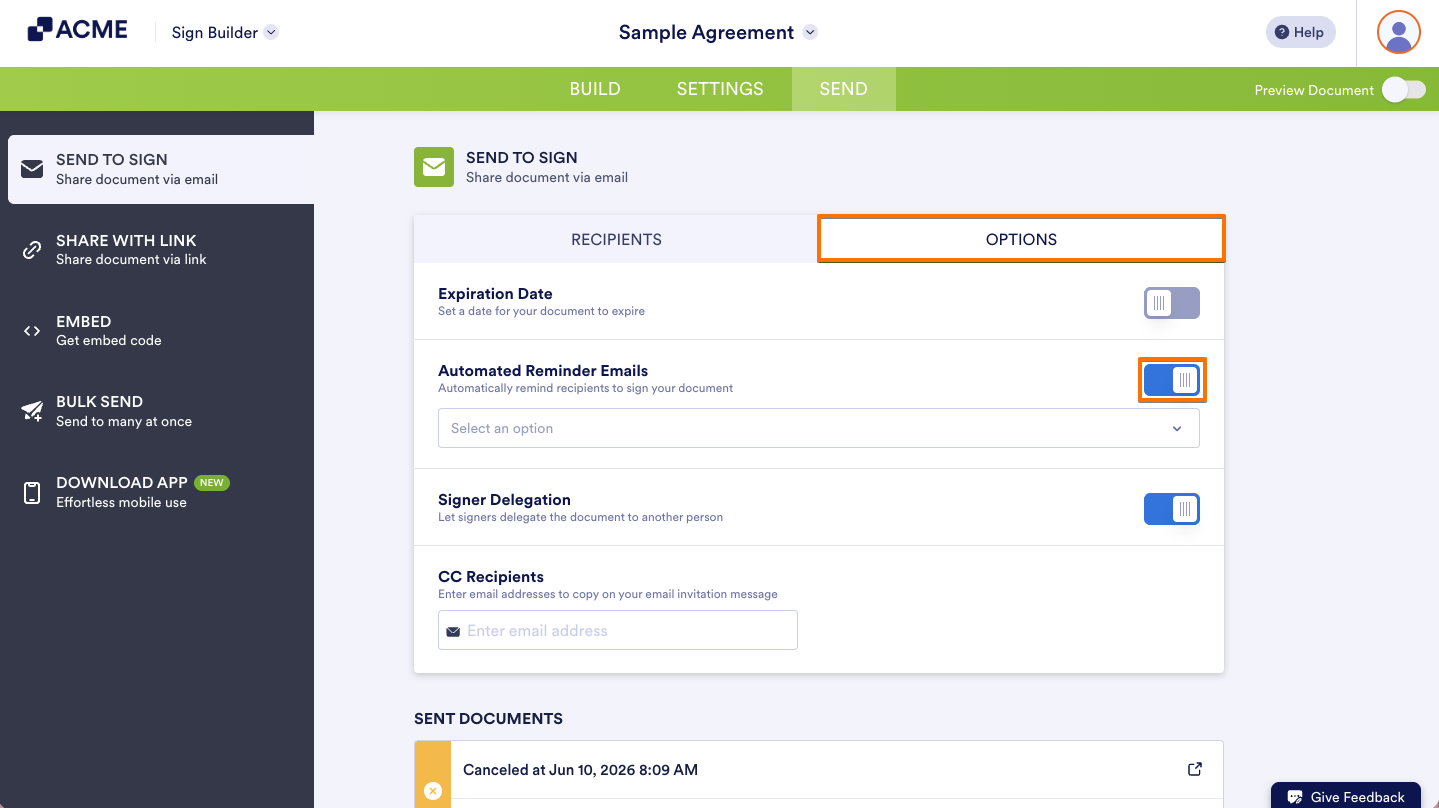This screenshot has height=808, width=1439.
Task: Select SEND TO SIGN in the sidebar
Action: click(161, 169)
